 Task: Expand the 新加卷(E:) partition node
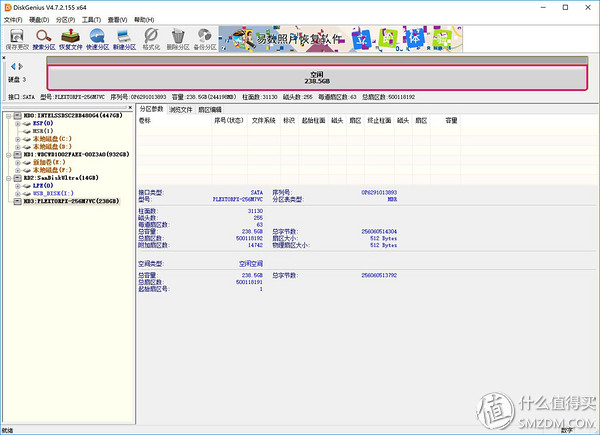click(x=18, y=163)
